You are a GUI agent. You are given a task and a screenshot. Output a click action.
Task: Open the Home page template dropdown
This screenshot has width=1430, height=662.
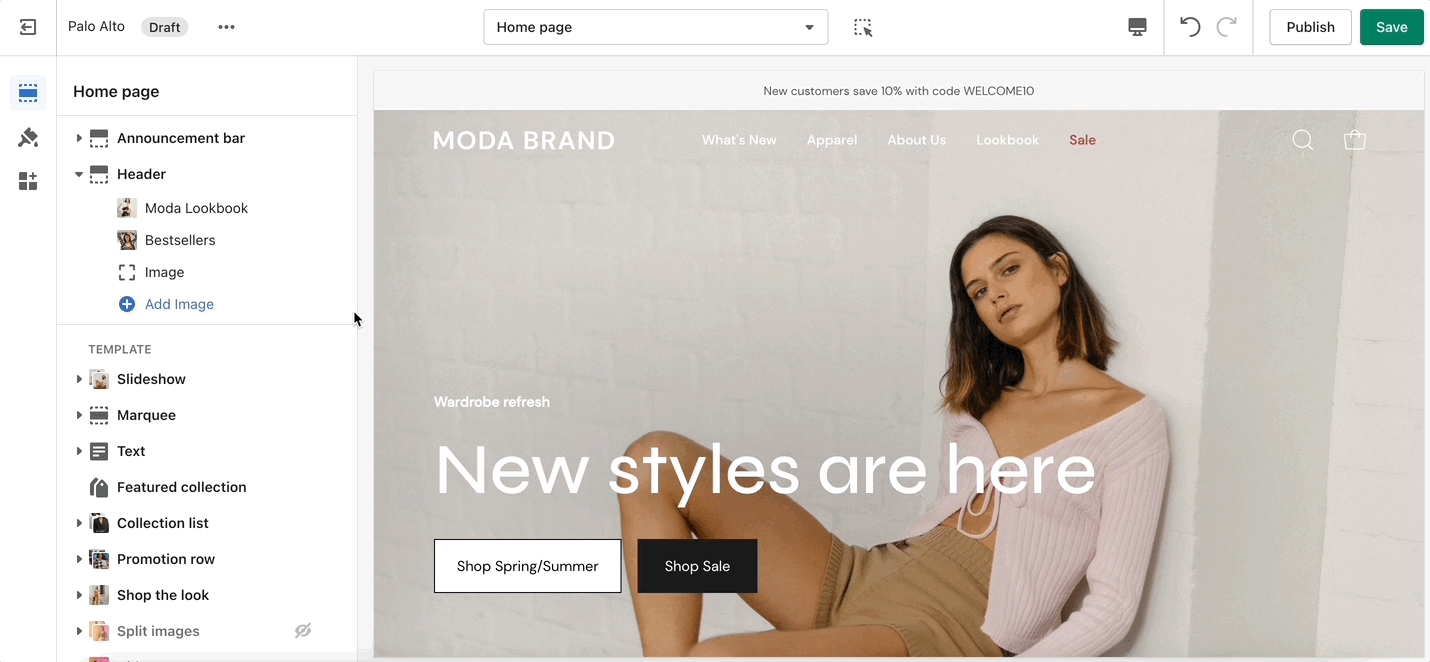point(656,27)
